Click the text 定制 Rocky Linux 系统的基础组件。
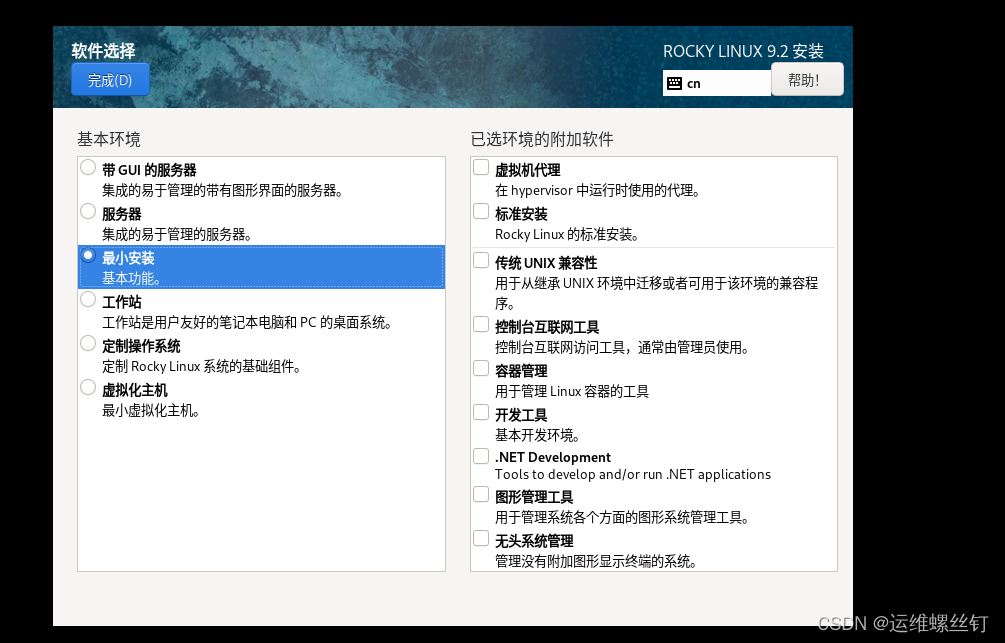This screenshot has width=1005, height=643. pos(202,367)
